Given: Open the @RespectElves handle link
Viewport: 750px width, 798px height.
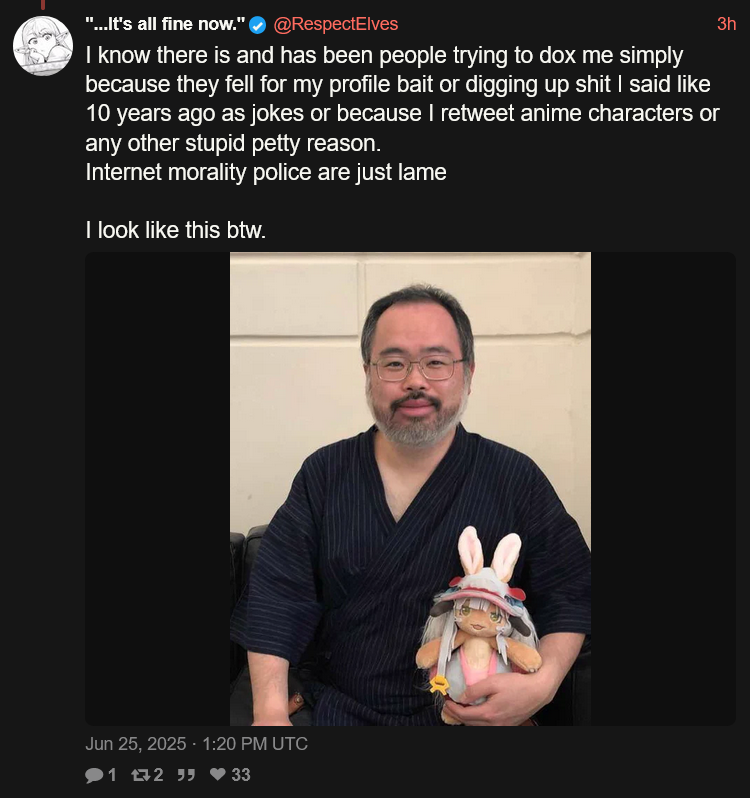Looking at the screenshot, I should click(336, 24).
